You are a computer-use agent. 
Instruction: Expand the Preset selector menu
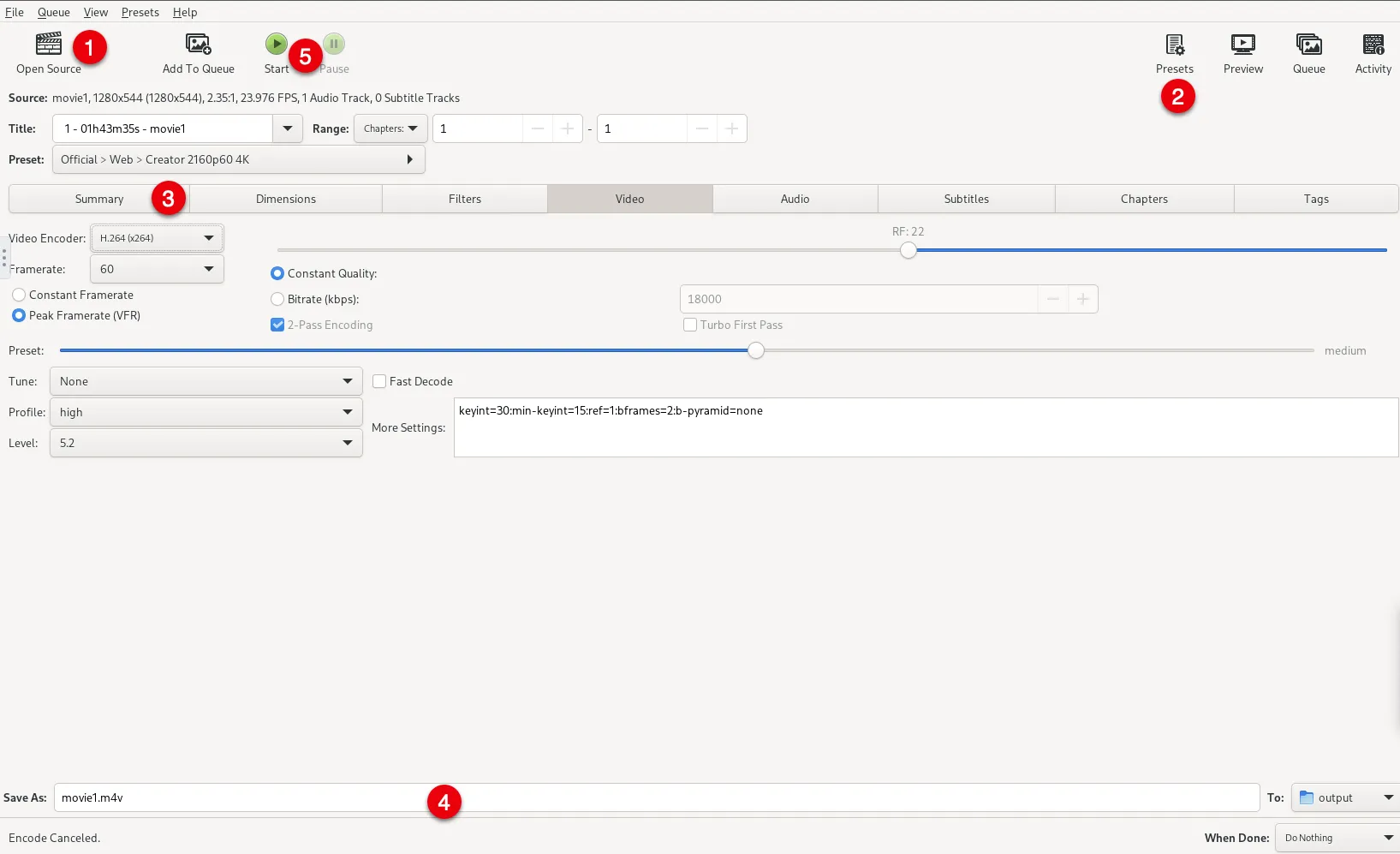(x=239, y=159)
